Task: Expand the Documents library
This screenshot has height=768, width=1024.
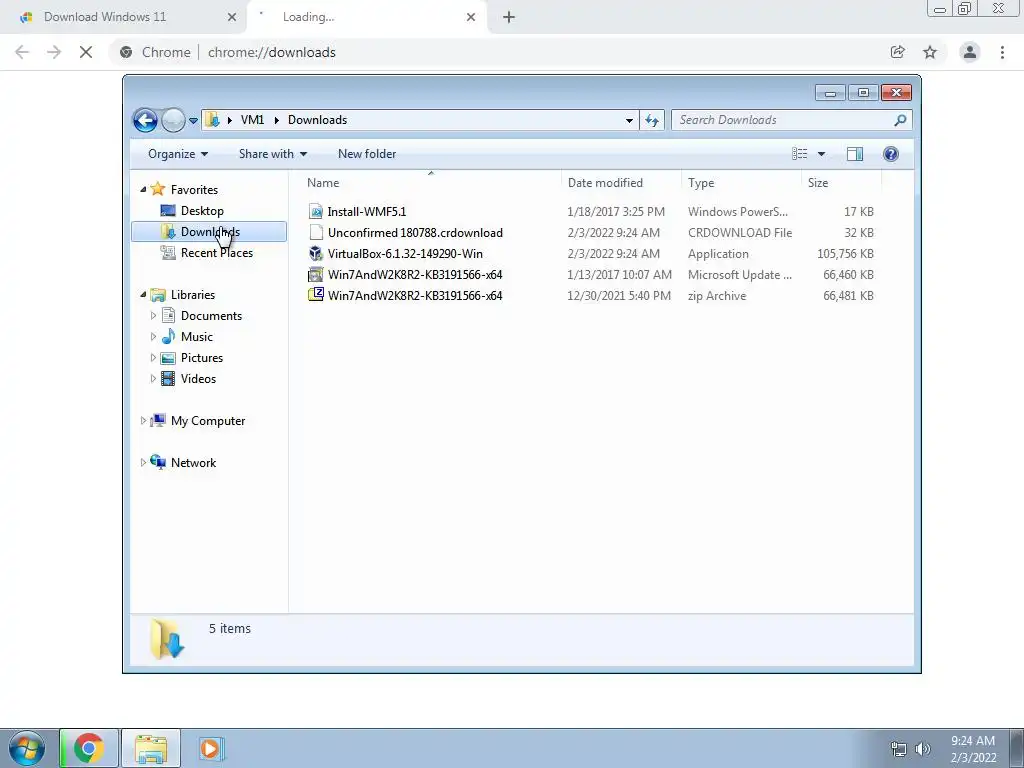Action: 153,315
